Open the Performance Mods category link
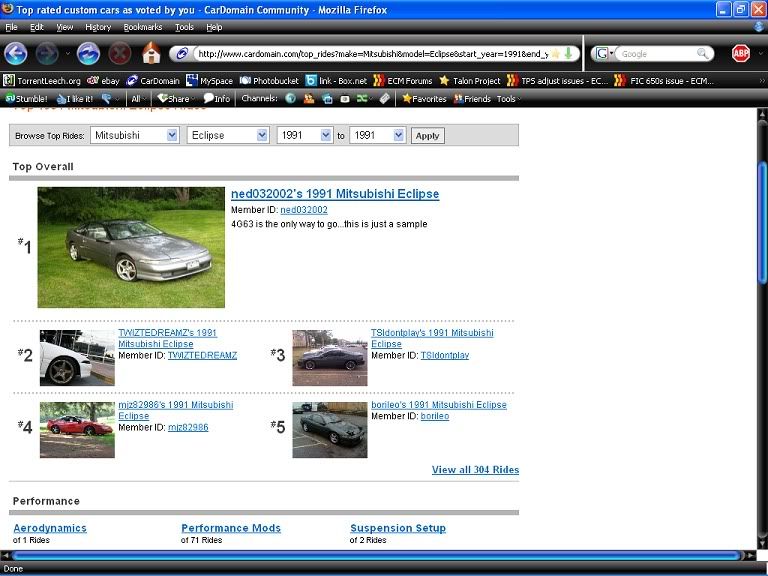The image size is (768, 576). (x=231, y=528)
